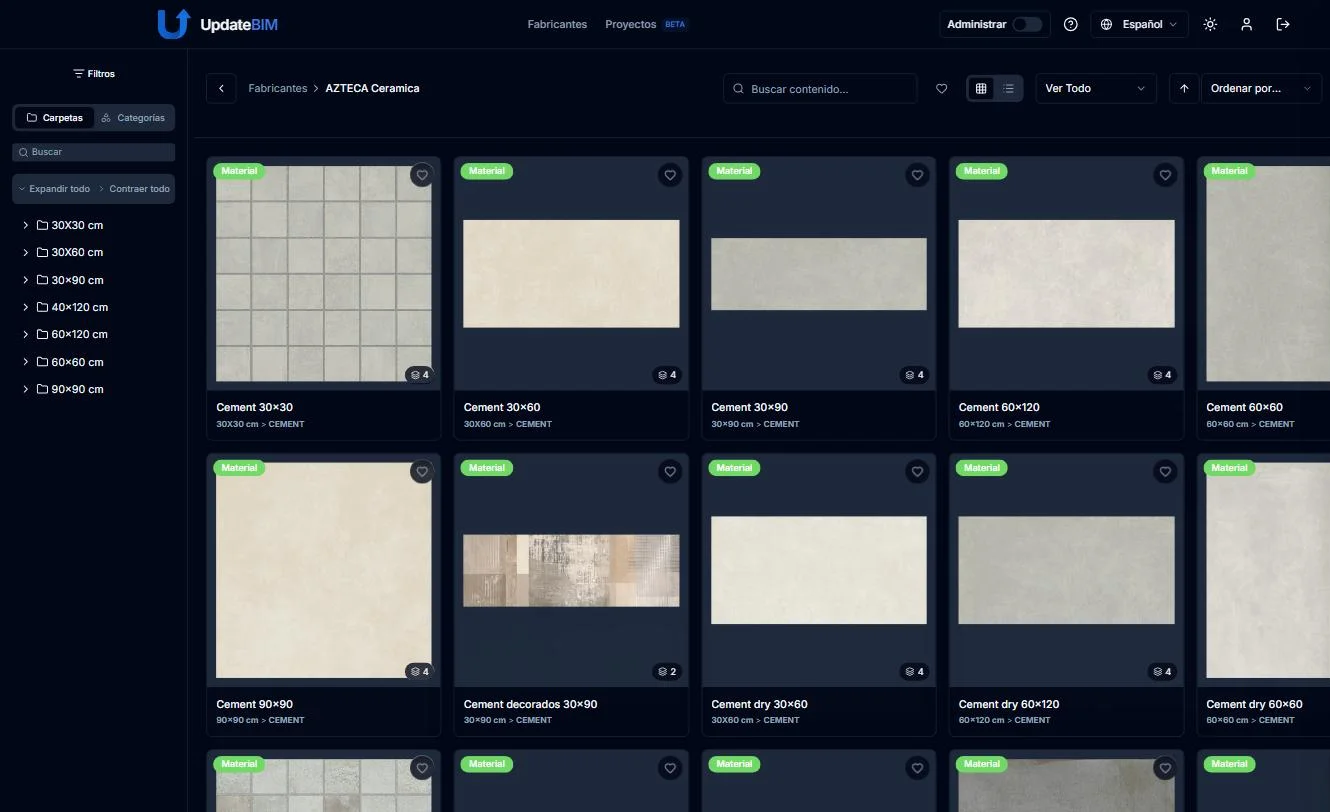Viewport: 1330px width, 812px height.
Task: Select the Carpetas tab
Action: [x=54, y=118]
